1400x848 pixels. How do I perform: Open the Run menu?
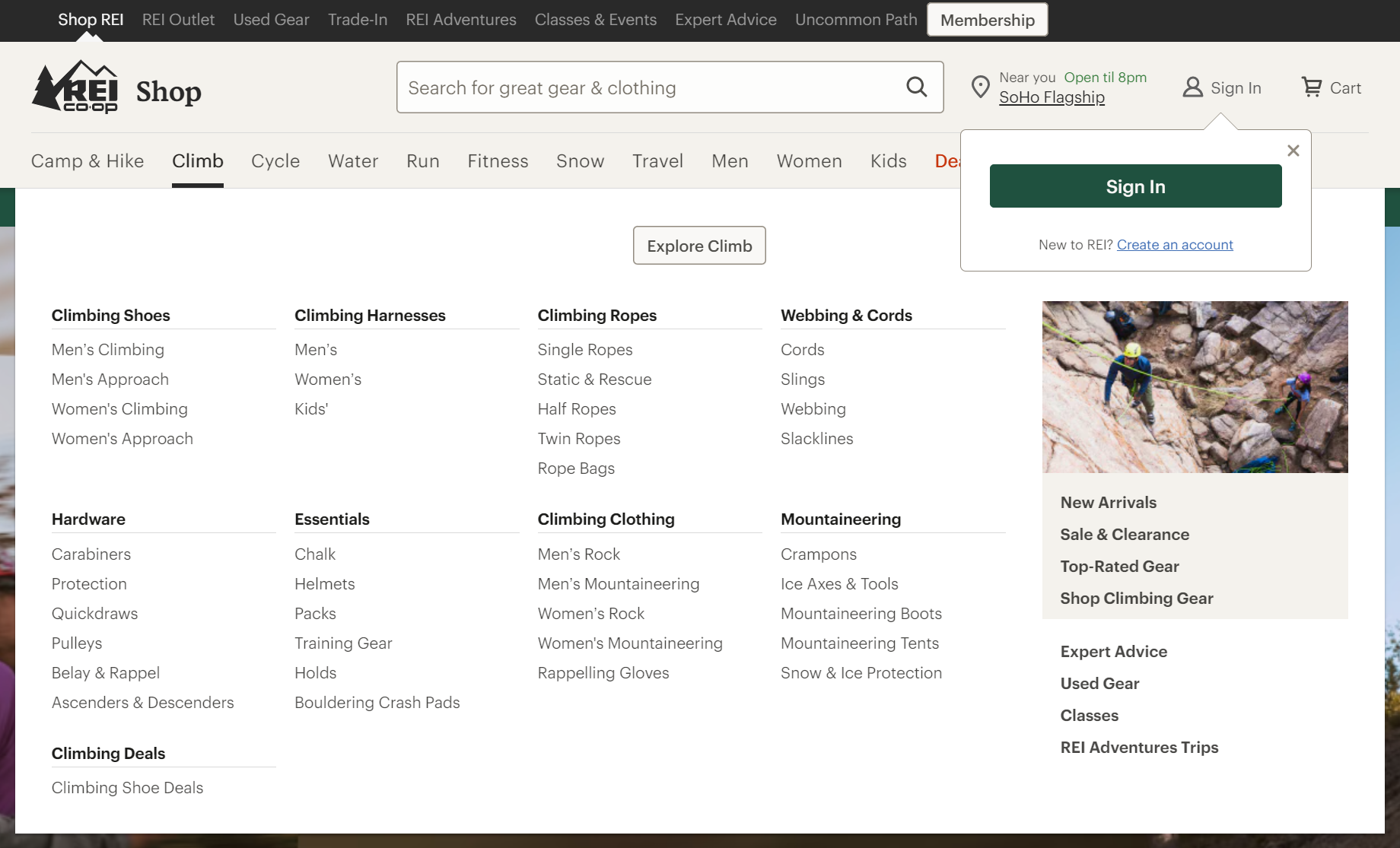coord(423,161)
